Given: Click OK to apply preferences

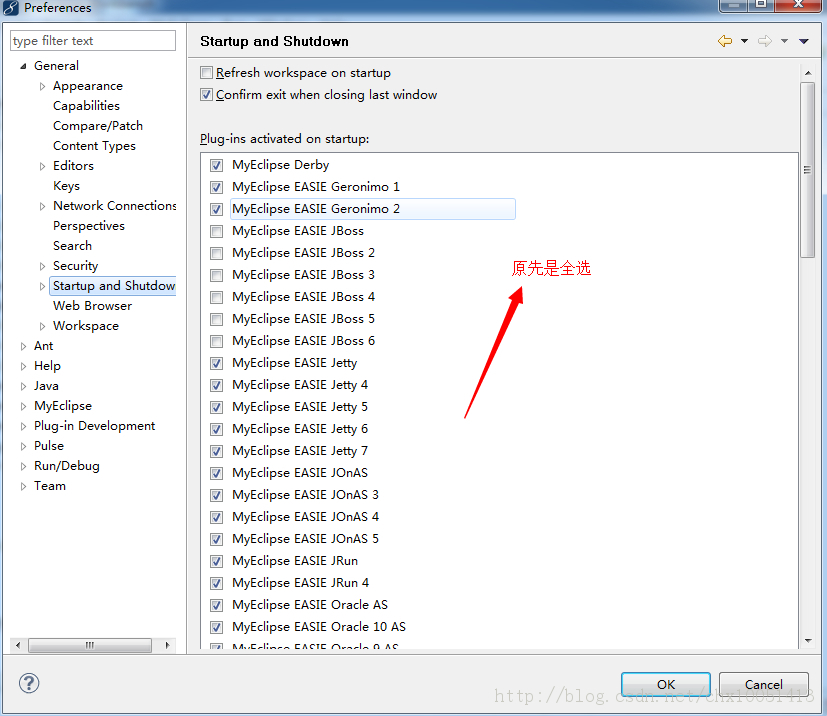Looking at the screenshot, I should [x=666, y=684].
